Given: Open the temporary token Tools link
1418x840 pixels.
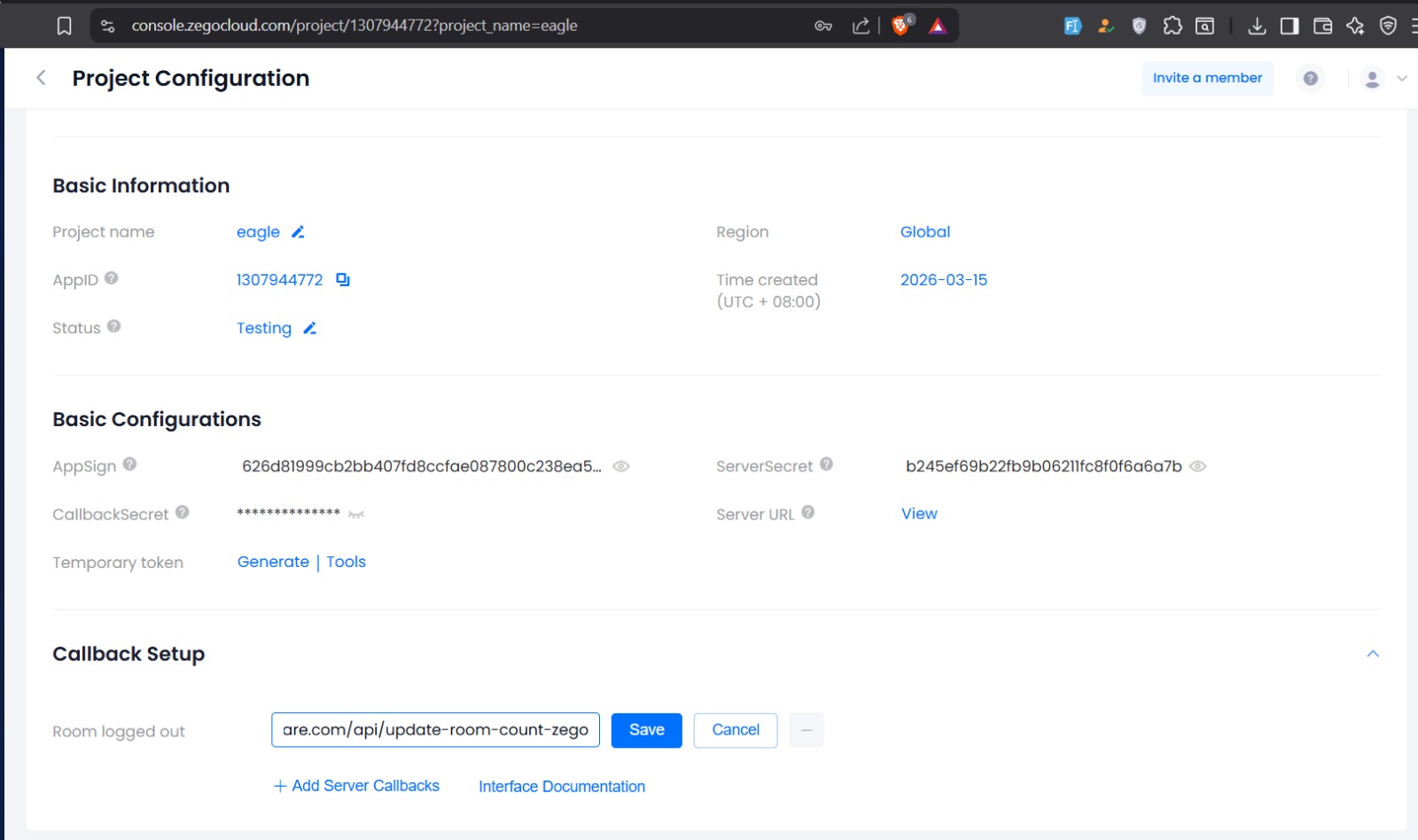Looking at the screenshot, I should pos(346,562).
